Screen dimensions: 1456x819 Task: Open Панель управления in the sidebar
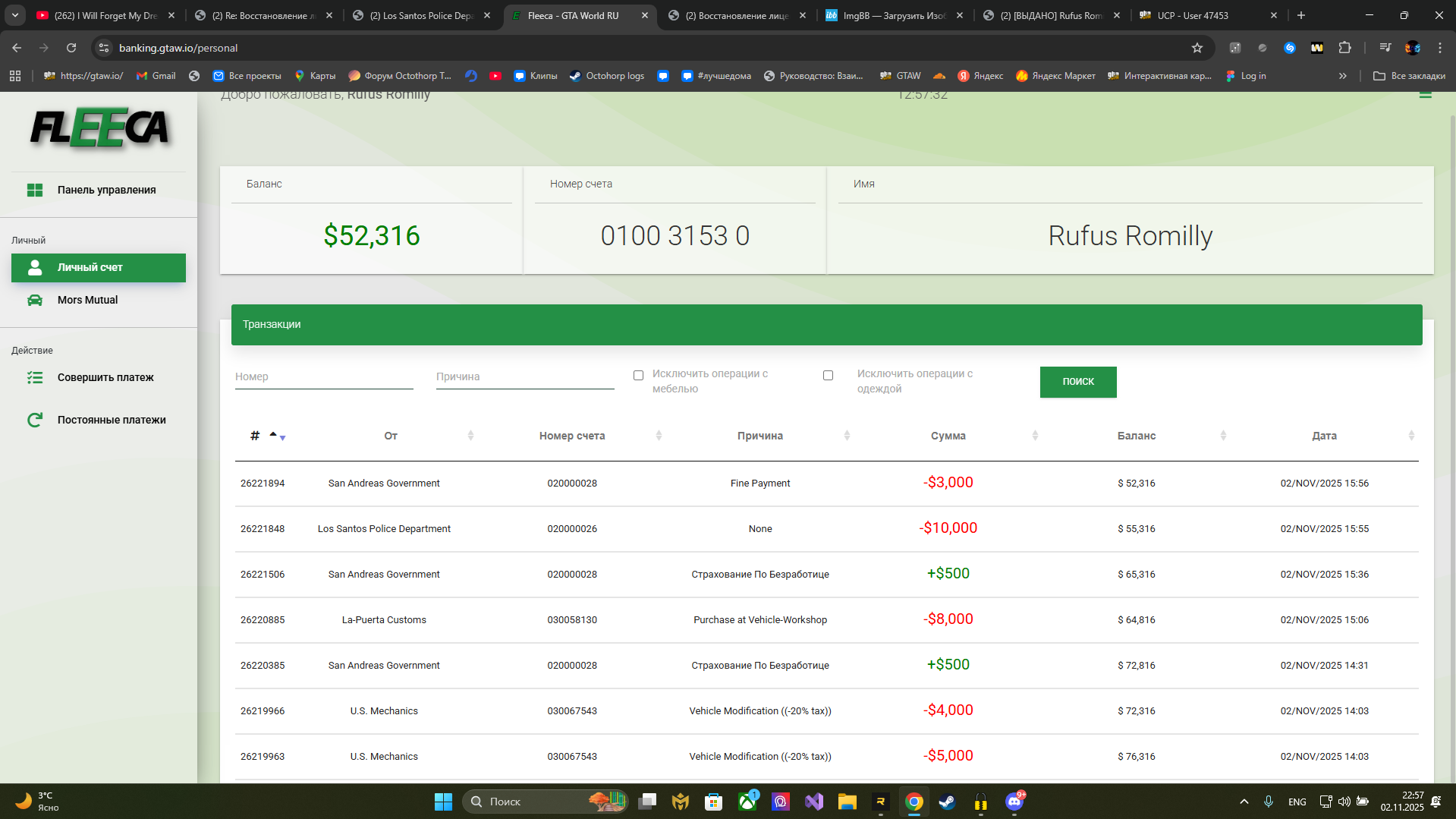(x=99, y=190)
